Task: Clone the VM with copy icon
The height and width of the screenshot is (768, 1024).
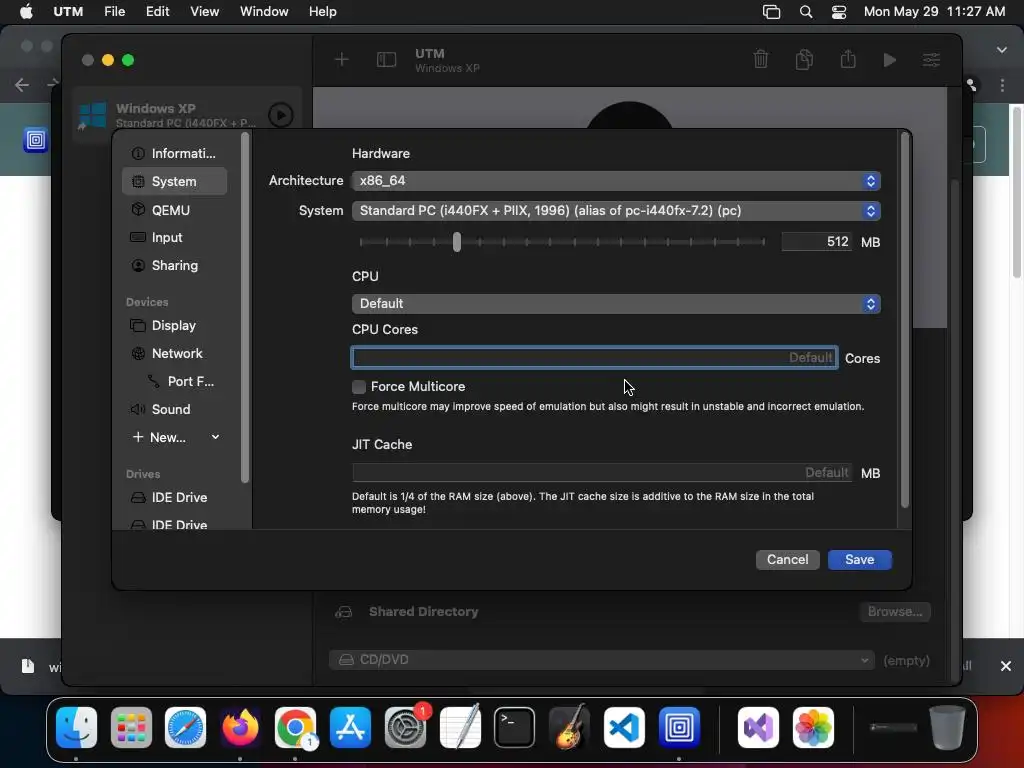Action: click(805, 59)
